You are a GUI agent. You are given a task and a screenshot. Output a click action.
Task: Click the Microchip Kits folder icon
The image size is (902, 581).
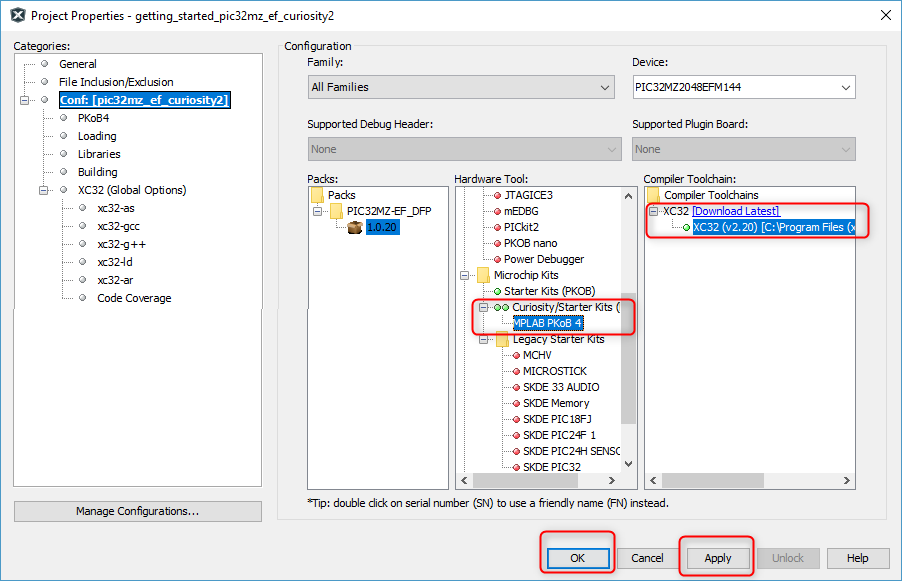[483, 275]
